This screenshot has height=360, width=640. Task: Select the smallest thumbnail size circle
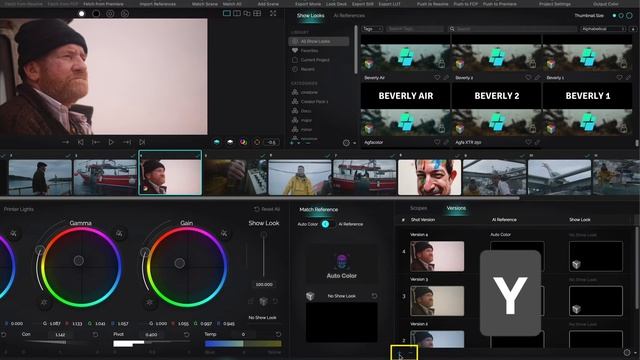tap(614, 16)
